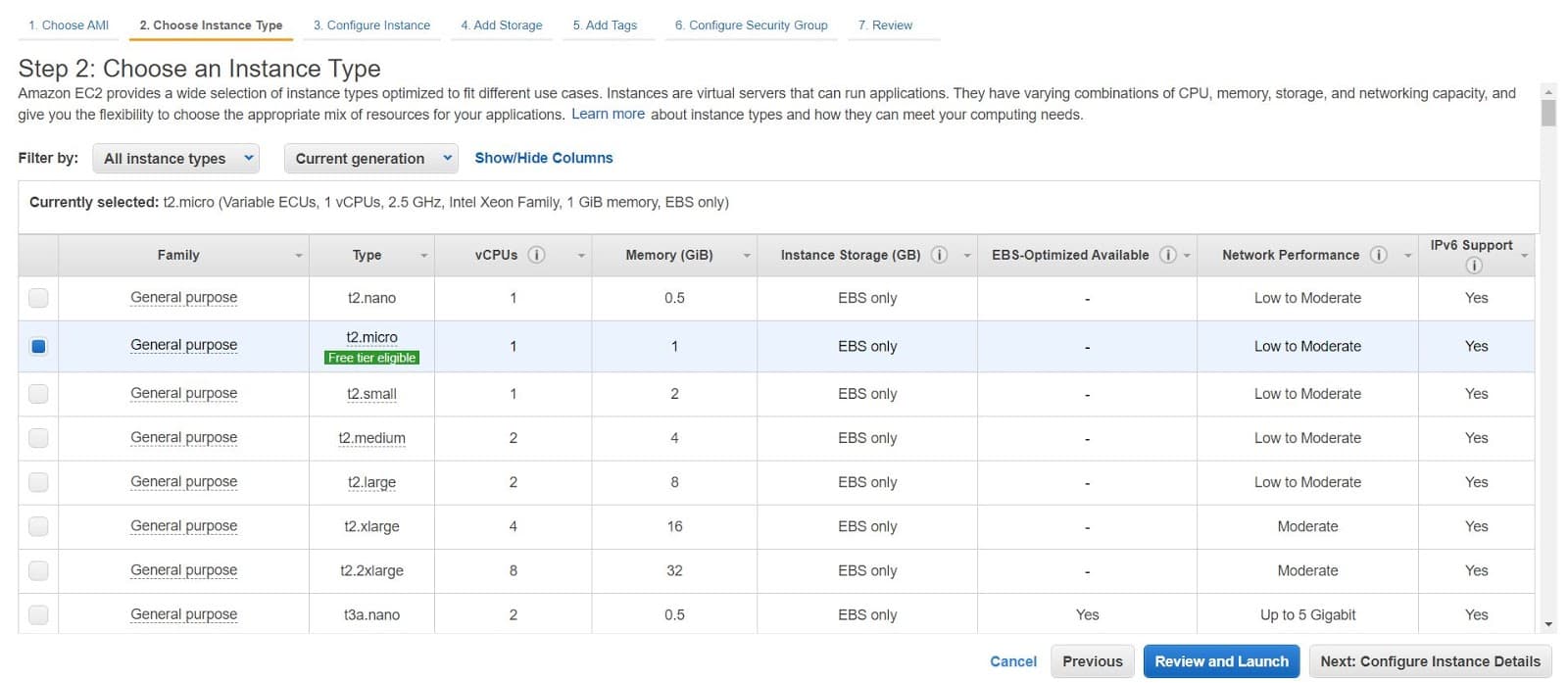Select the t2.medium instance checkbox
1568x683 pixels.
coord(38,438)
